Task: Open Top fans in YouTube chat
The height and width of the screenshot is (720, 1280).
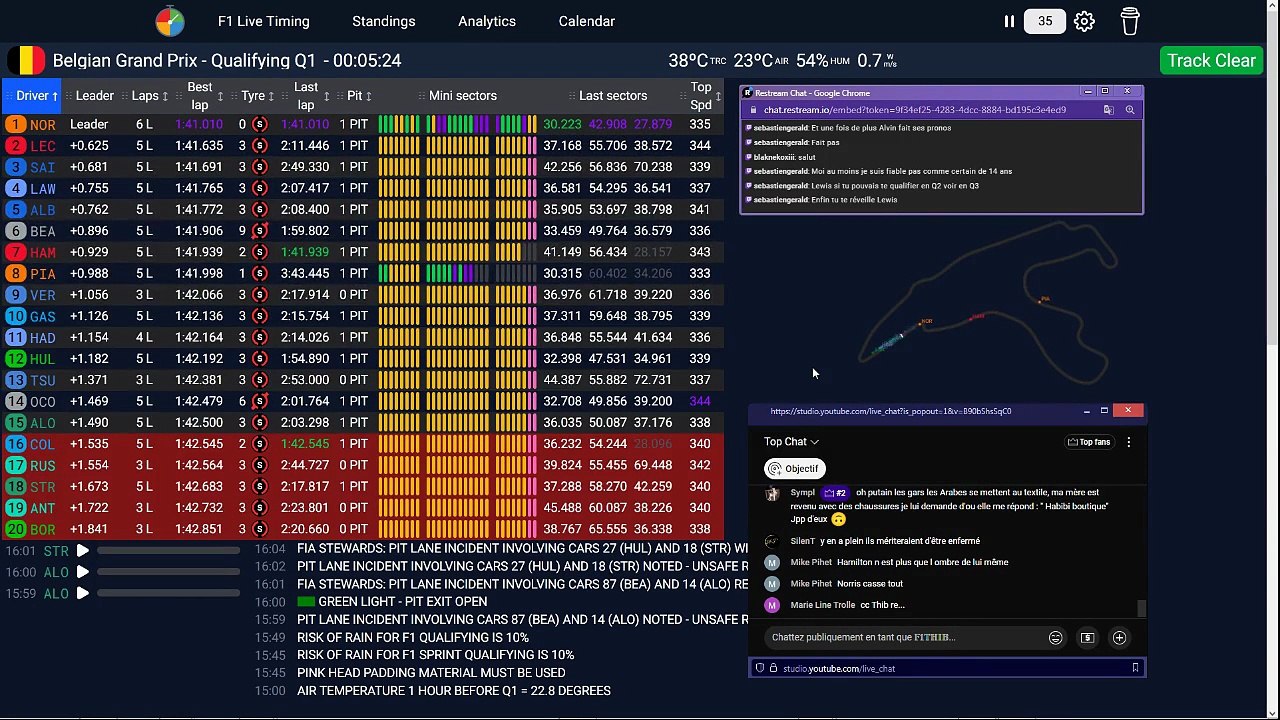Action: coord(1089,442)
